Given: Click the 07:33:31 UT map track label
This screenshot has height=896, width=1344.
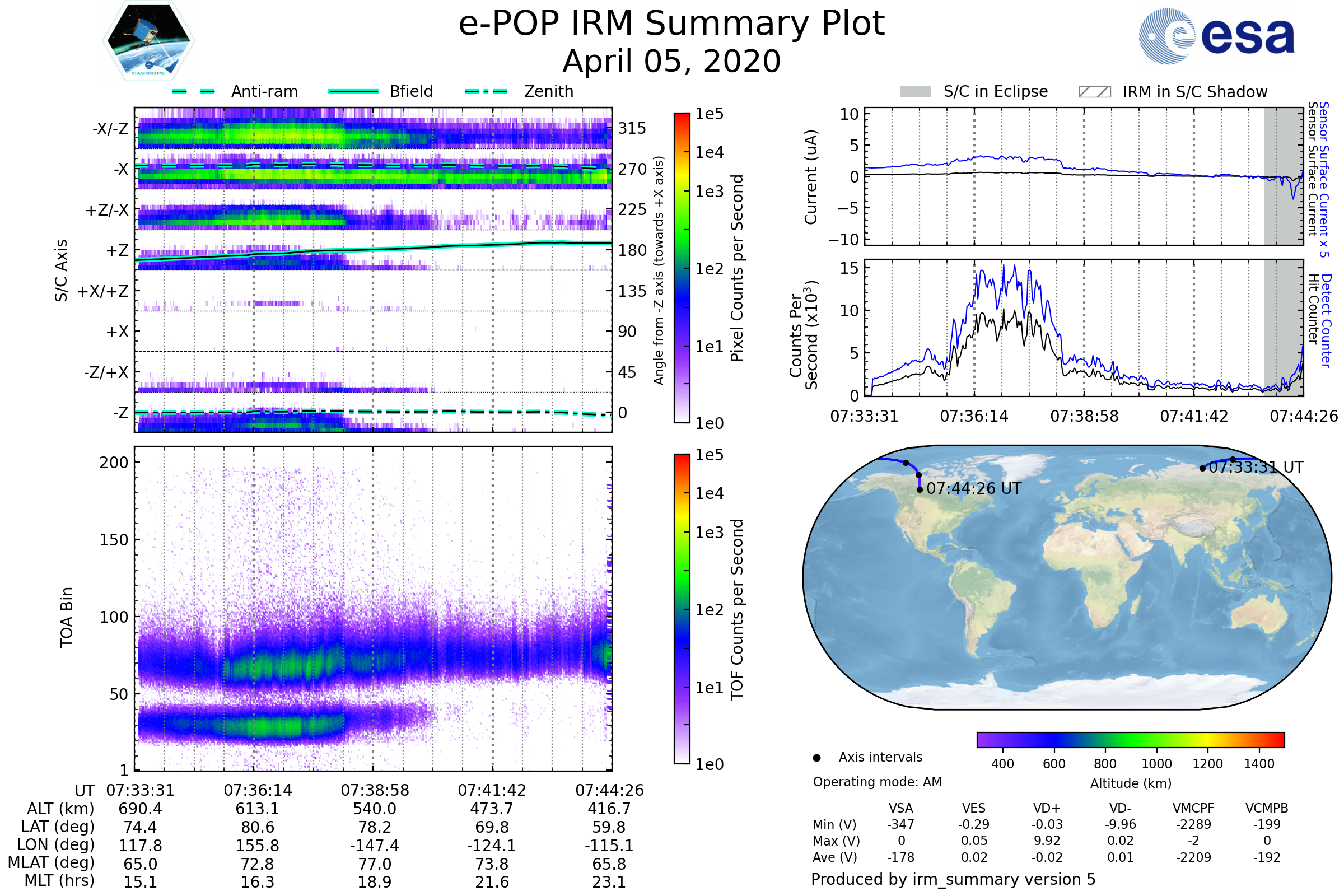Looking at the screenshot, I should 1256,468.
